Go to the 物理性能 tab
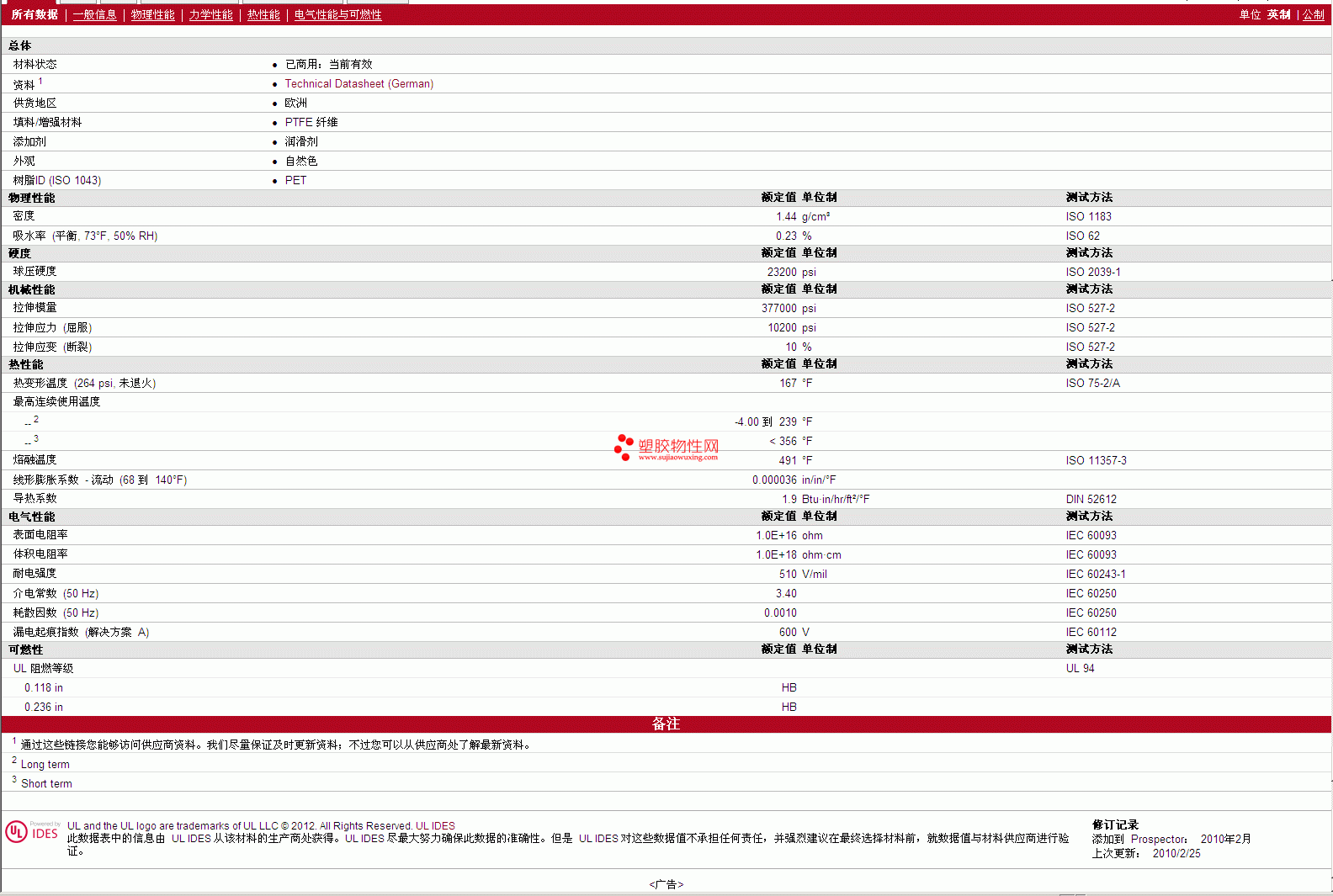The height and width of the screenshot is (896, 1333). (153, 15)
